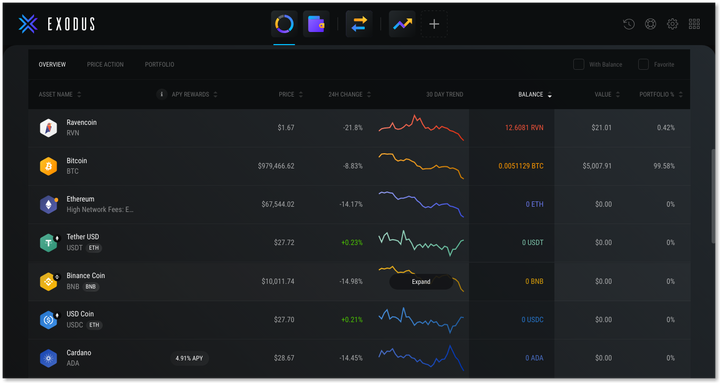Click the $5,007.91 value cell
720x383 pixels.
tap(597, 166)
